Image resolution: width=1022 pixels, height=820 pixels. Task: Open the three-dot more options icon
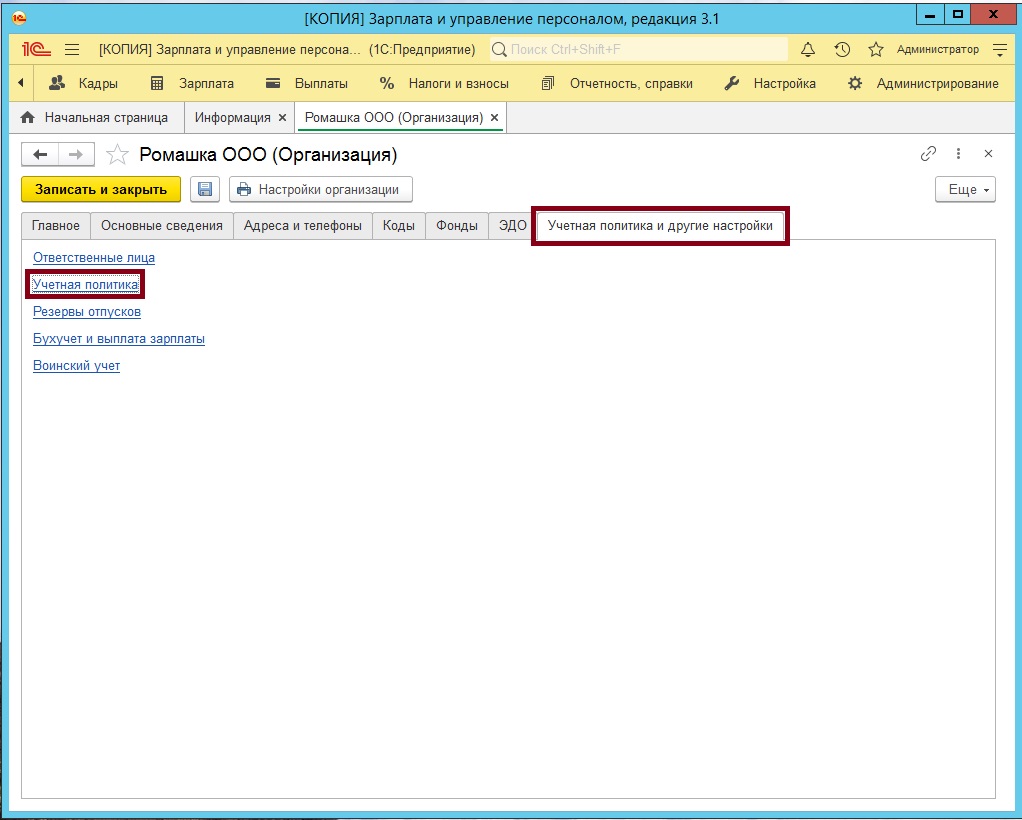point(958,154)
